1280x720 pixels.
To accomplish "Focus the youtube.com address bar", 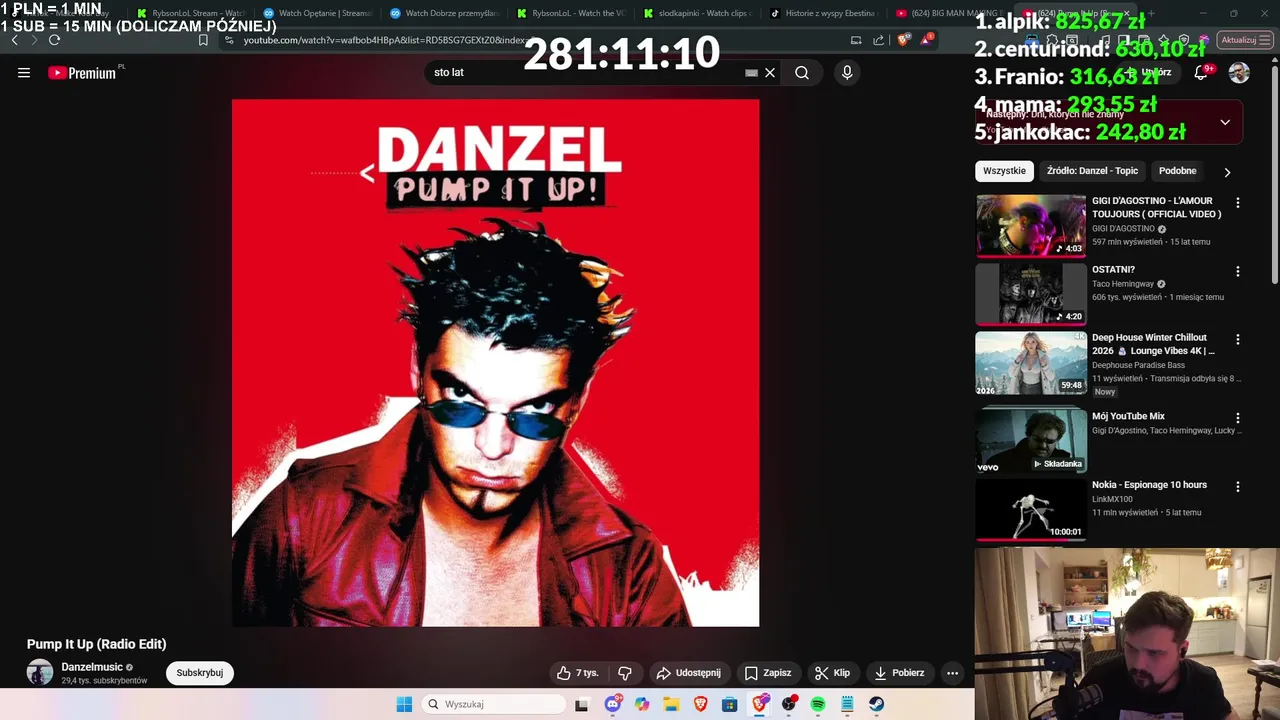I will click(530, 40).
